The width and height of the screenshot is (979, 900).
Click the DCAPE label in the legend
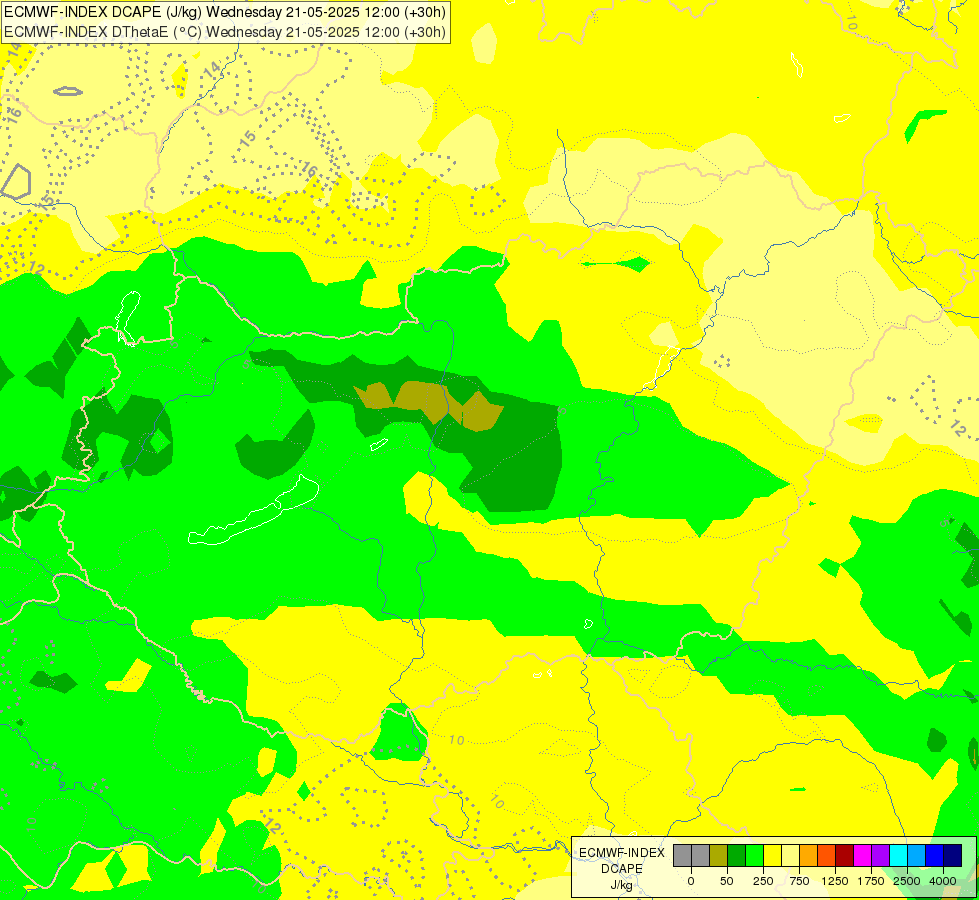coord(622,869)
